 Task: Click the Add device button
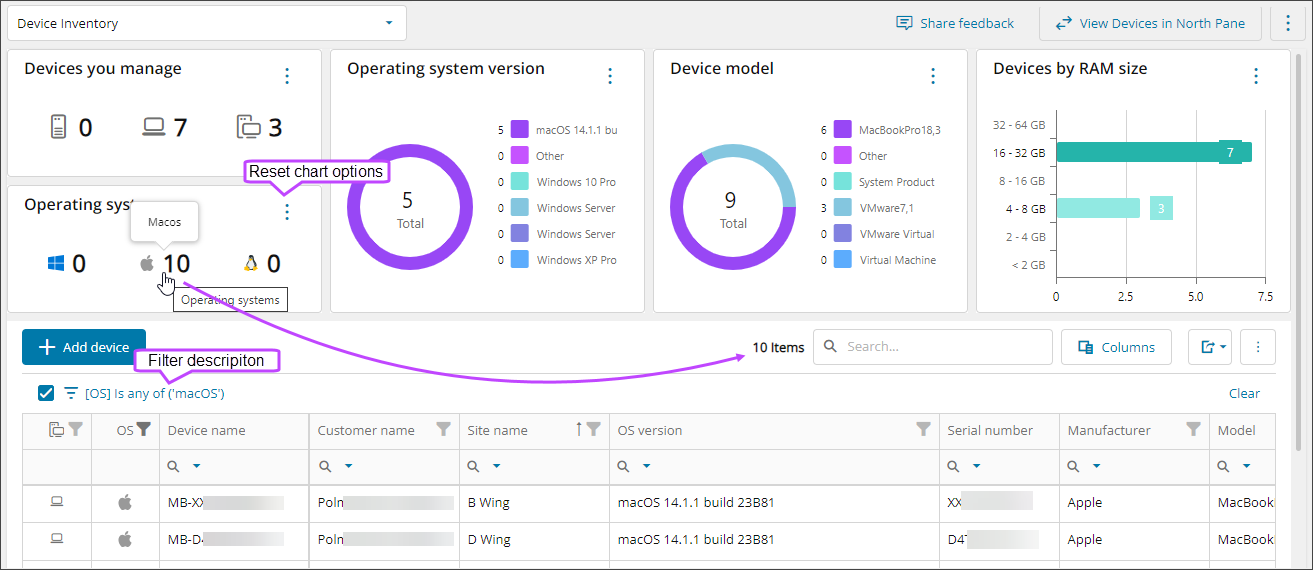[x=84, y=347]
